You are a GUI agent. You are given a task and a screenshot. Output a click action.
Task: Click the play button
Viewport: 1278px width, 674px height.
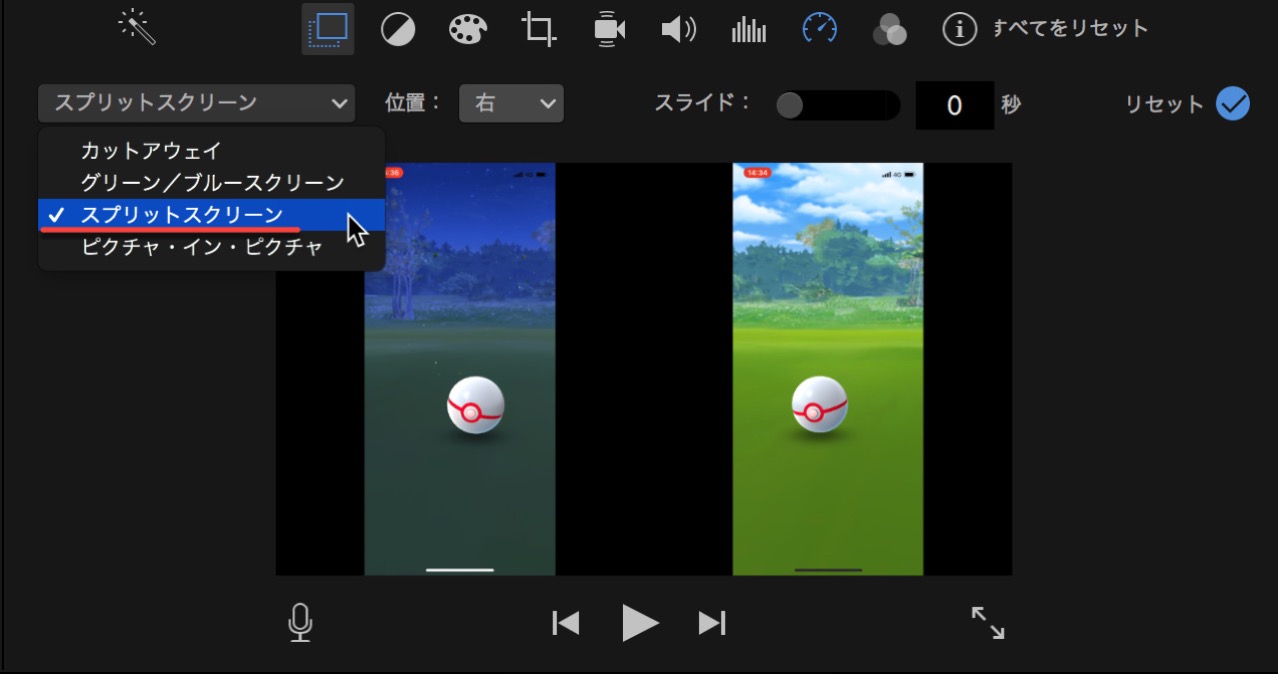pyautogui.click(x=640, y=623)
